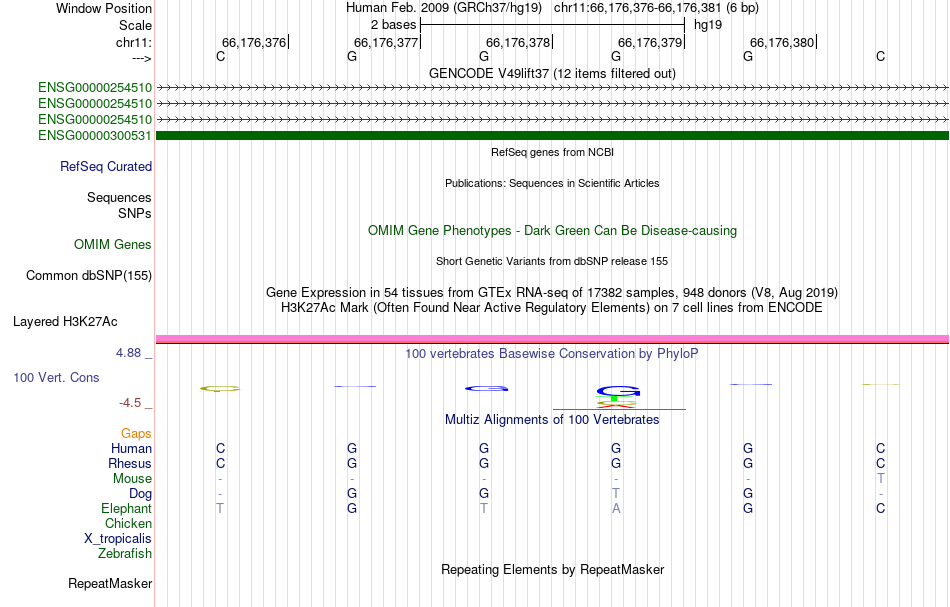Image resolution: width=950 pixels, height=607 pixels.
Task: Click the Window Position track label
Action: pos(104,8)
